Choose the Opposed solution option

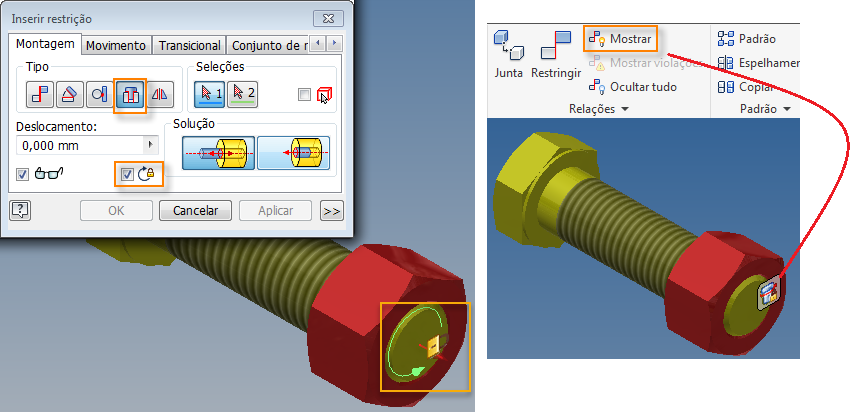218,153
